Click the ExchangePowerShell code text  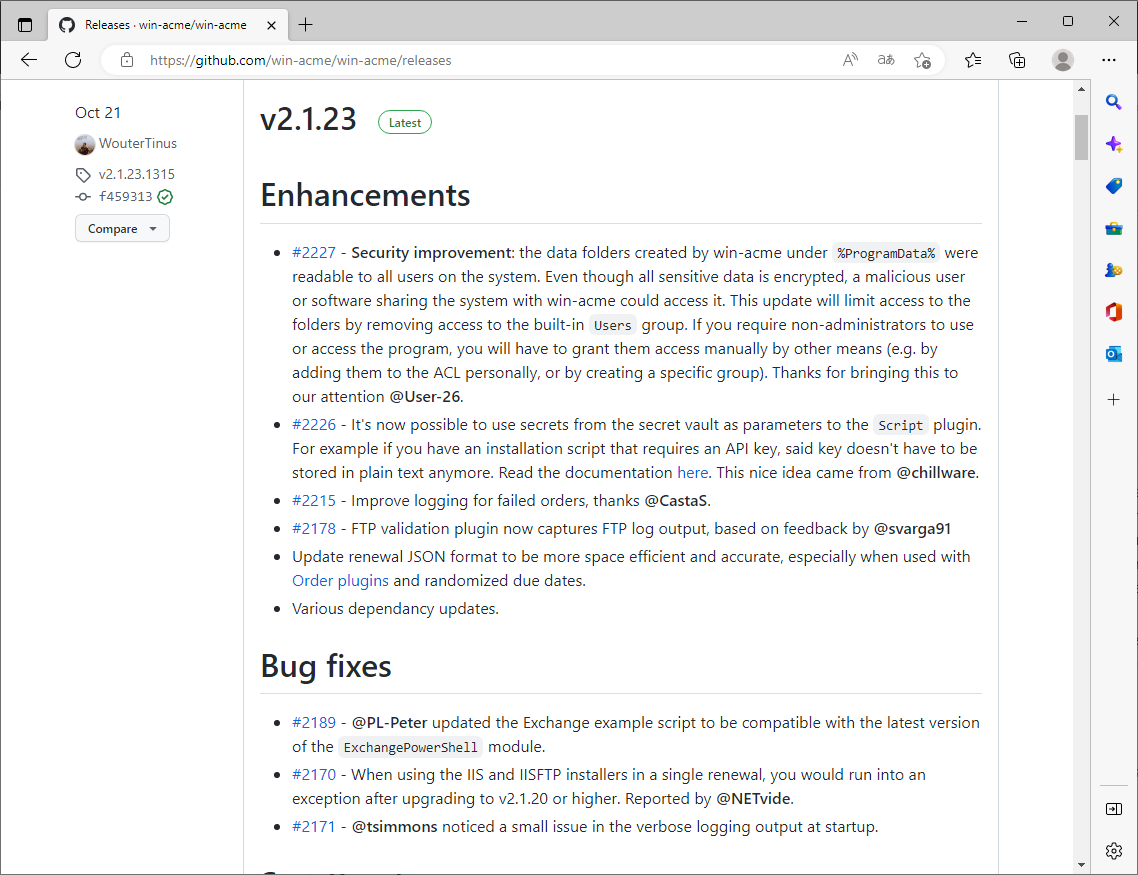(x=411, y=747)
